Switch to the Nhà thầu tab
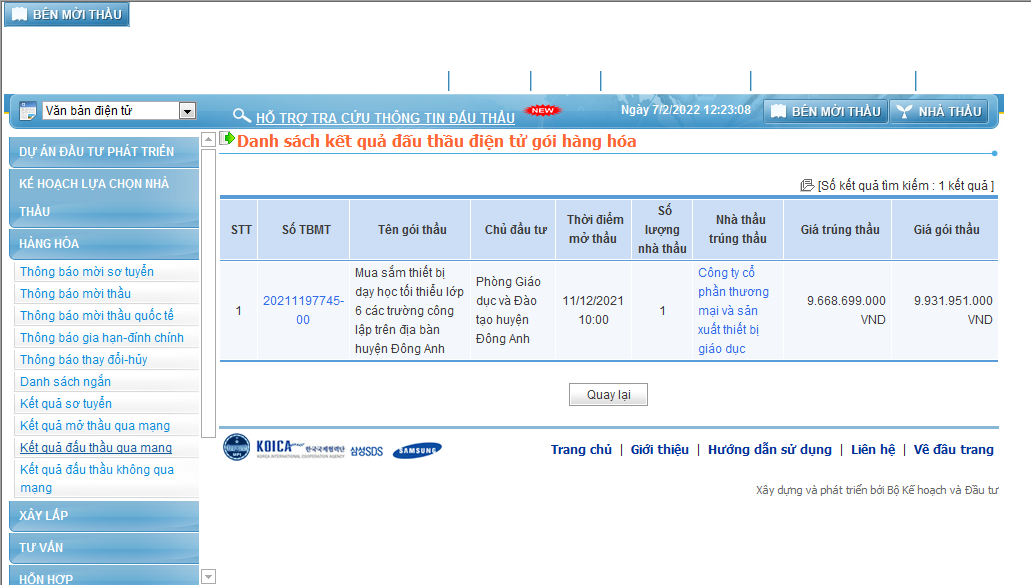The width and height of the screenshot is (1031, 585). (x=938, y=111)
